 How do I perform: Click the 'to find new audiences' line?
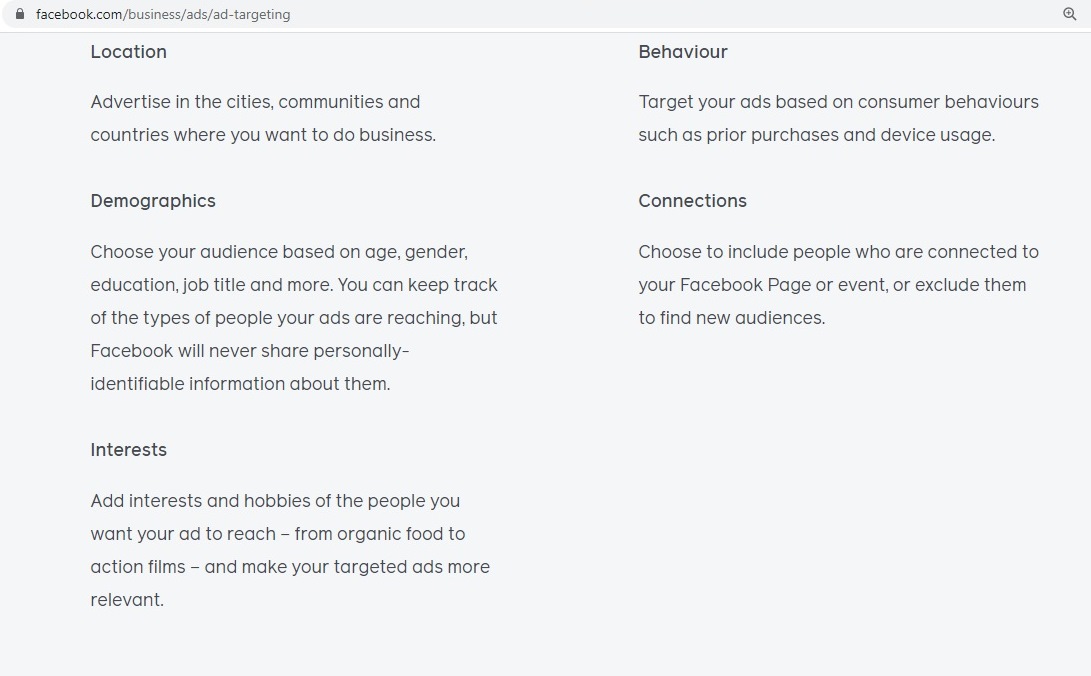732,318
